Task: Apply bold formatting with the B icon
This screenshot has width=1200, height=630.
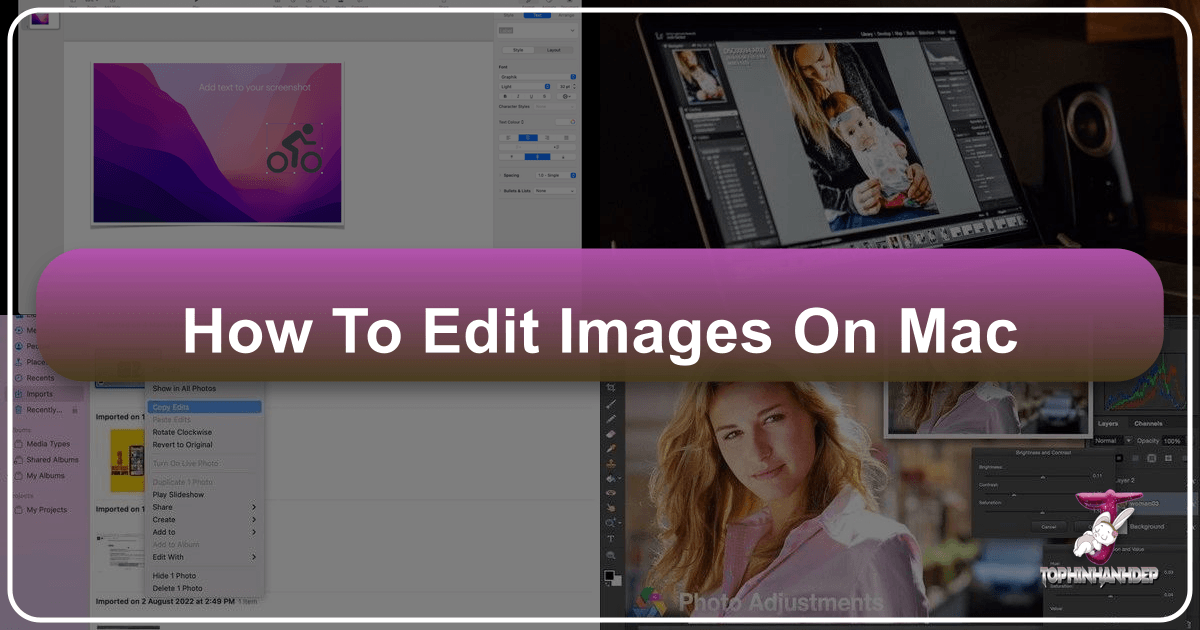Action: 504,96
